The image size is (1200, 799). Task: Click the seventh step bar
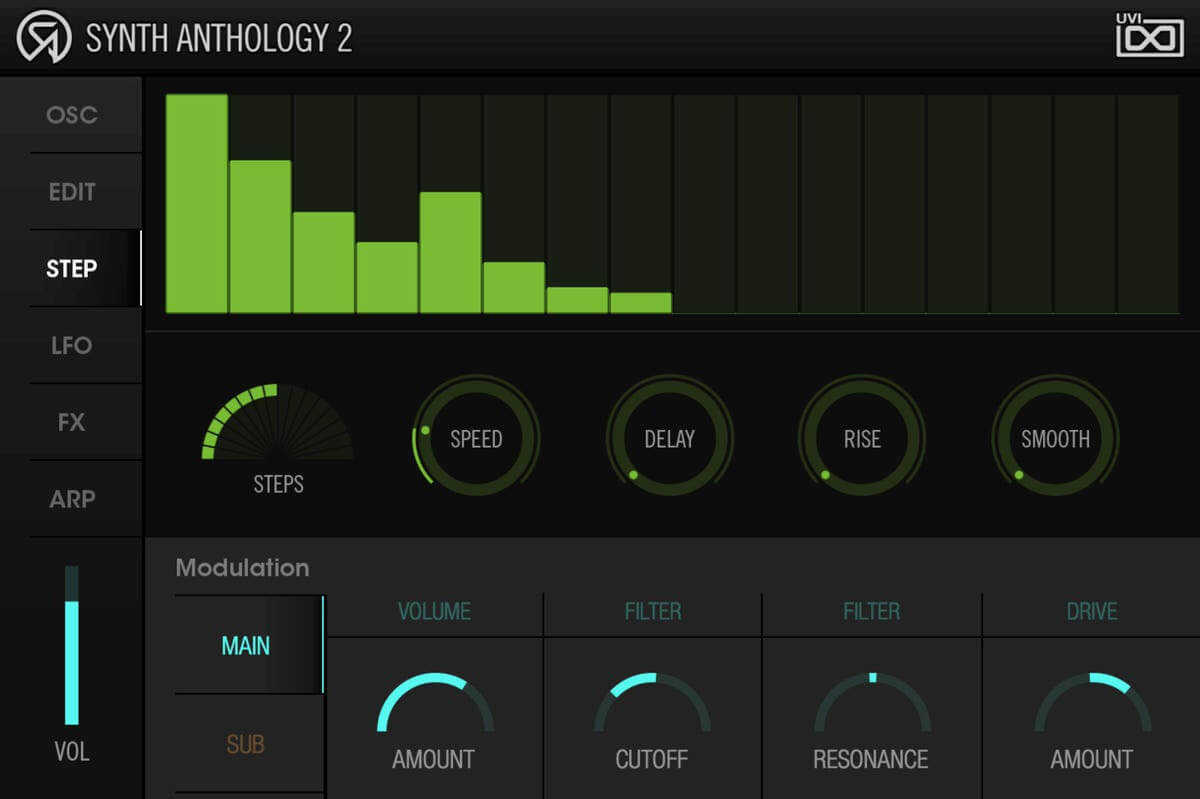pyautogui.click(x=577, y=300)
